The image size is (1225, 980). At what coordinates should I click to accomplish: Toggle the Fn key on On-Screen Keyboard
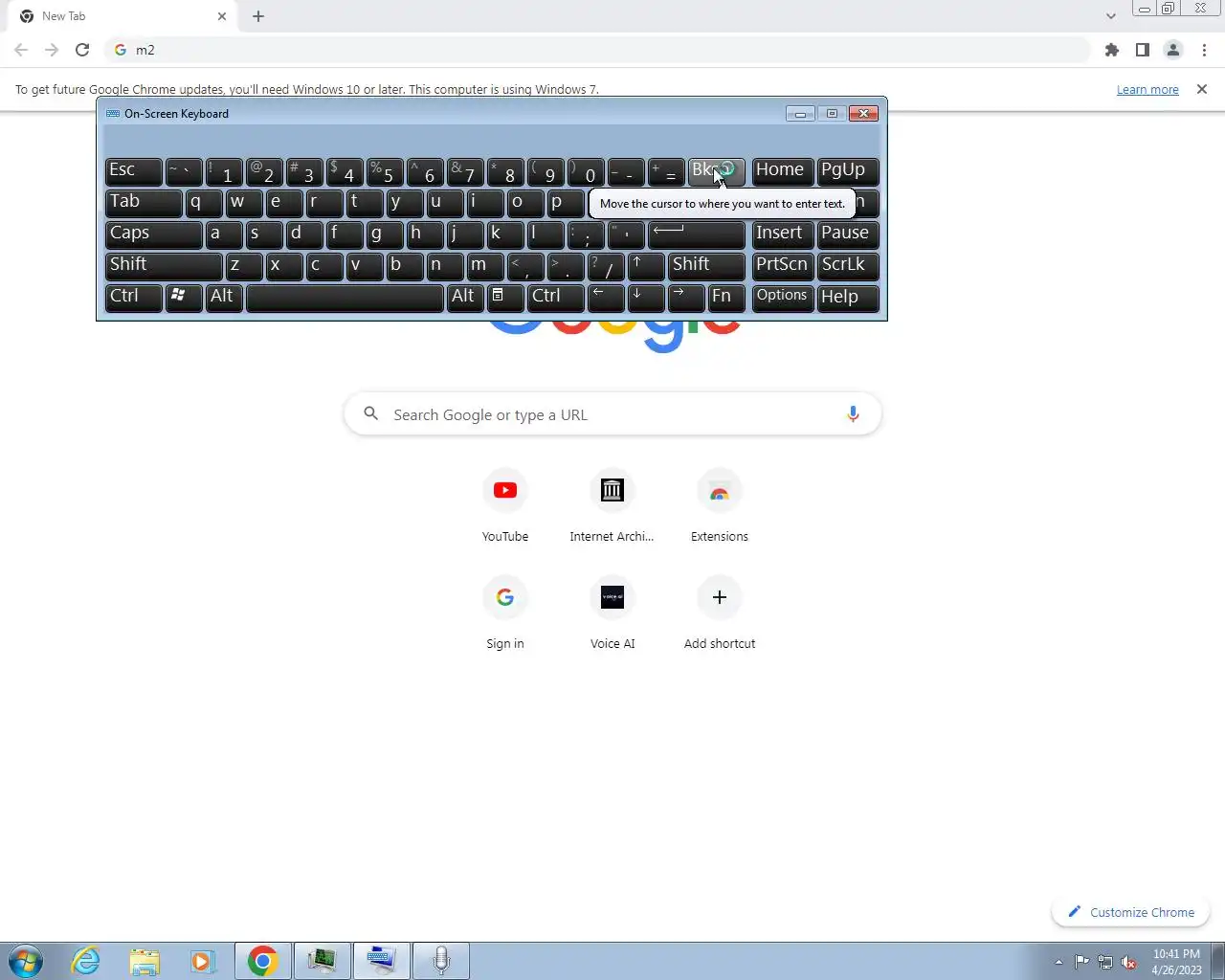point(726,298)
